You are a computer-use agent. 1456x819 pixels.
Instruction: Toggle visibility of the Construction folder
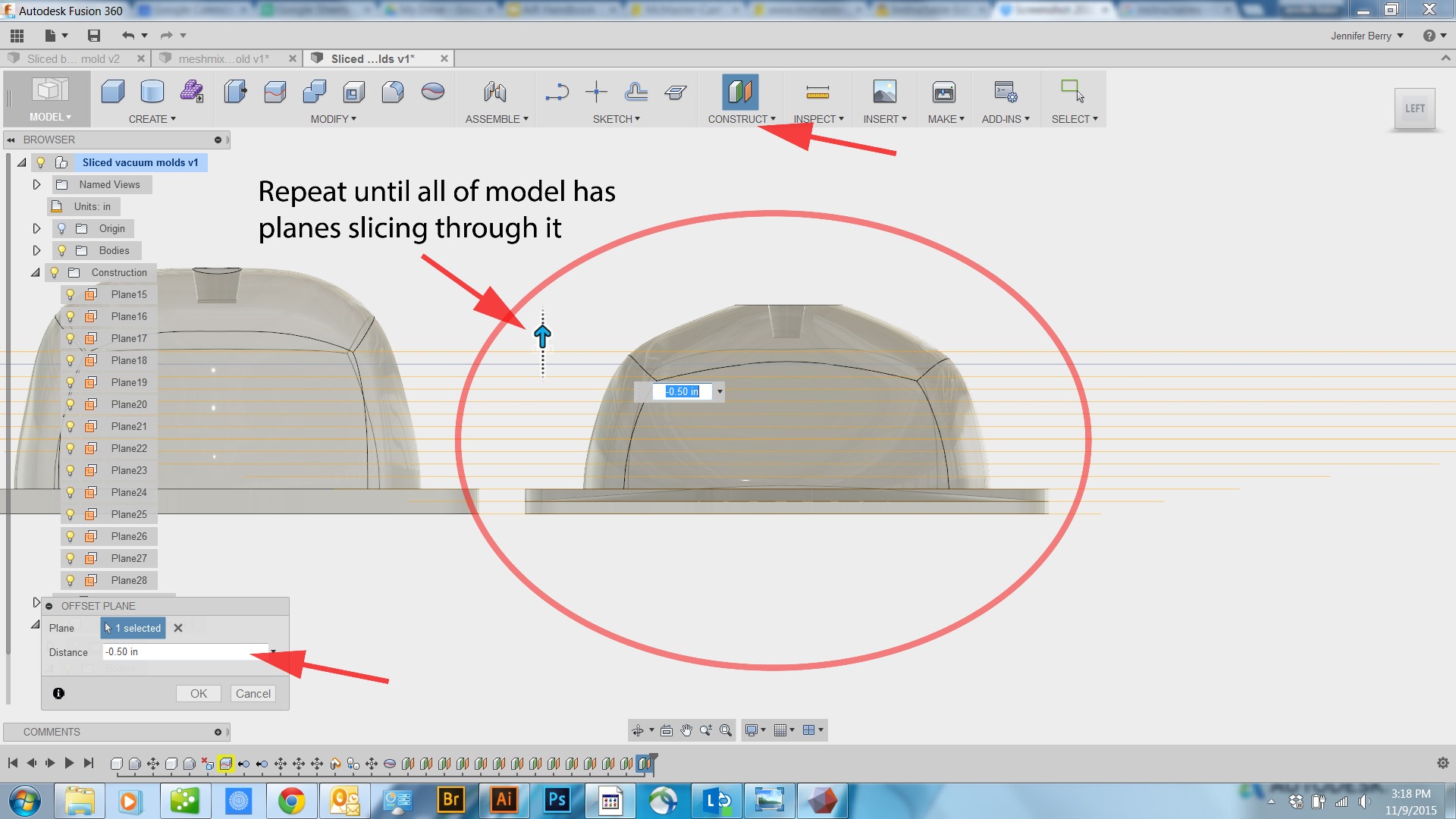pyautogui.click(x=54, y=272)
